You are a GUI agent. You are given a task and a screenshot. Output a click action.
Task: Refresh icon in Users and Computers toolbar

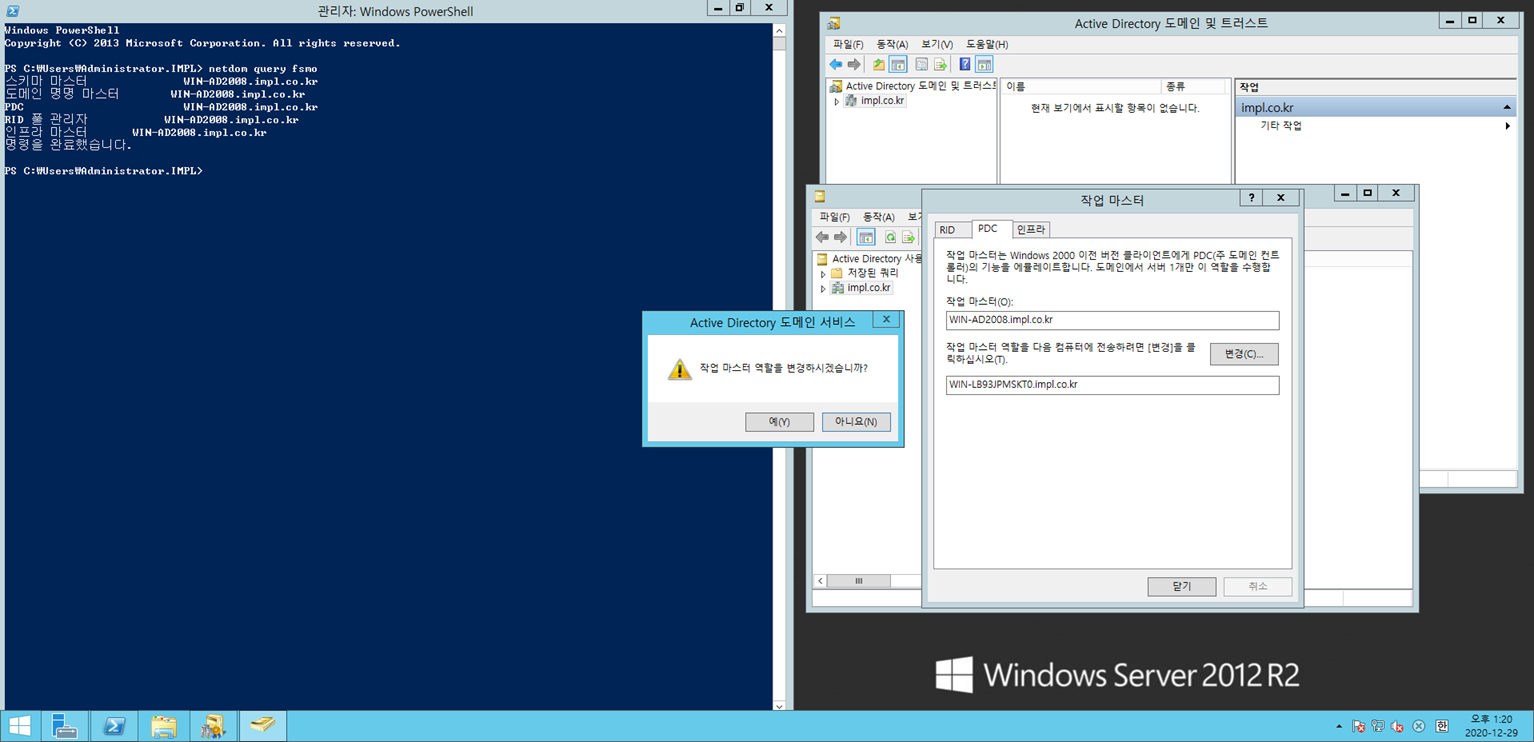click(890, 237)
